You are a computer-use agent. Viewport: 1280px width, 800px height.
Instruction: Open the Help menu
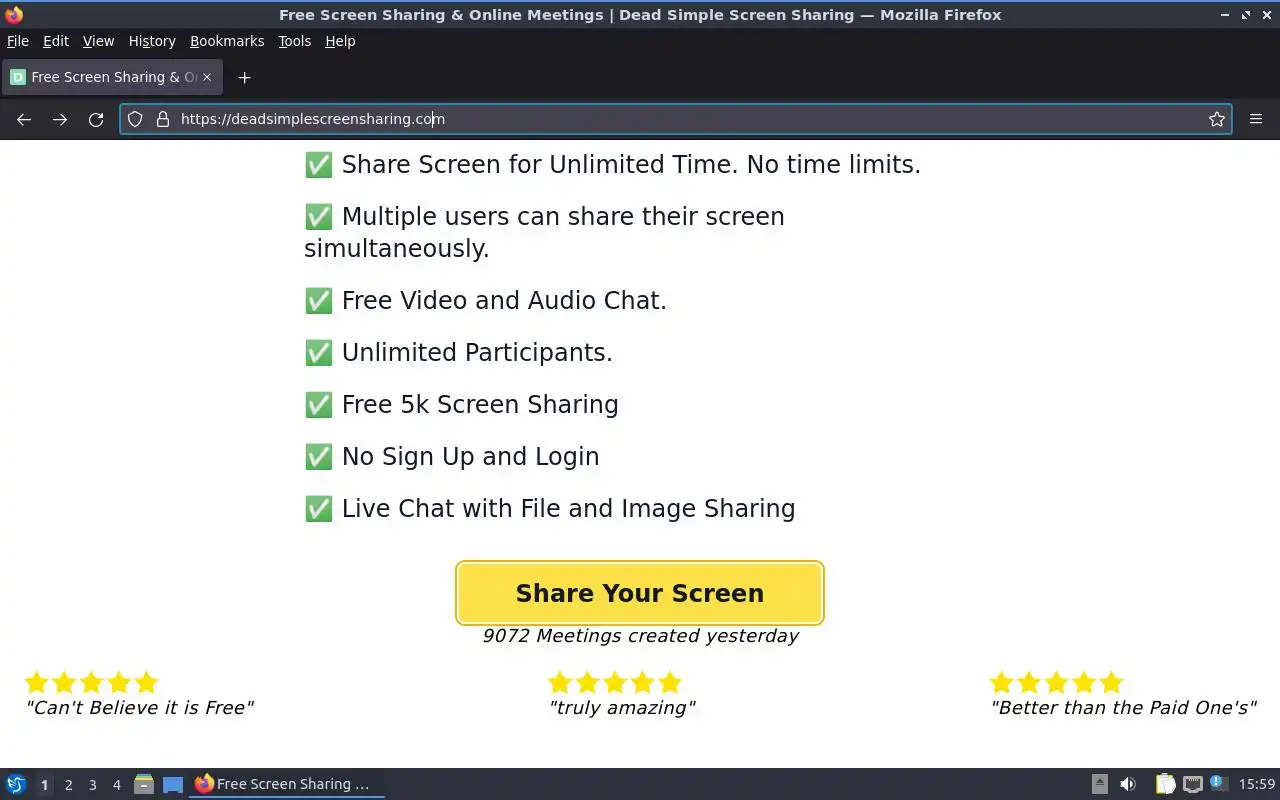[340, 41]
